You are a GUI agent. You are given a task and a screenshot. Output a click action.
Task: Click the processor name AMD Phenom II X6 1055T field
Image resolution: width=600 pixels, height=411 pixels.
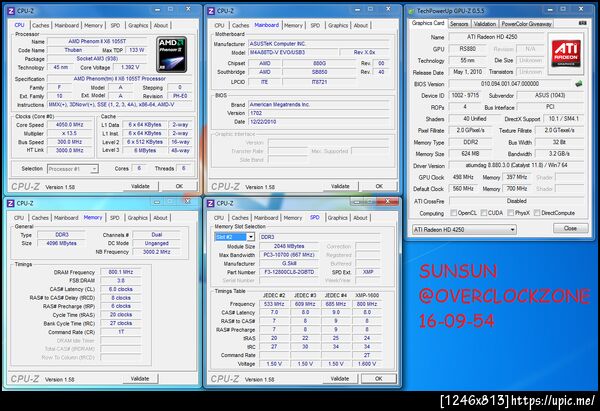tap(97, 41)
